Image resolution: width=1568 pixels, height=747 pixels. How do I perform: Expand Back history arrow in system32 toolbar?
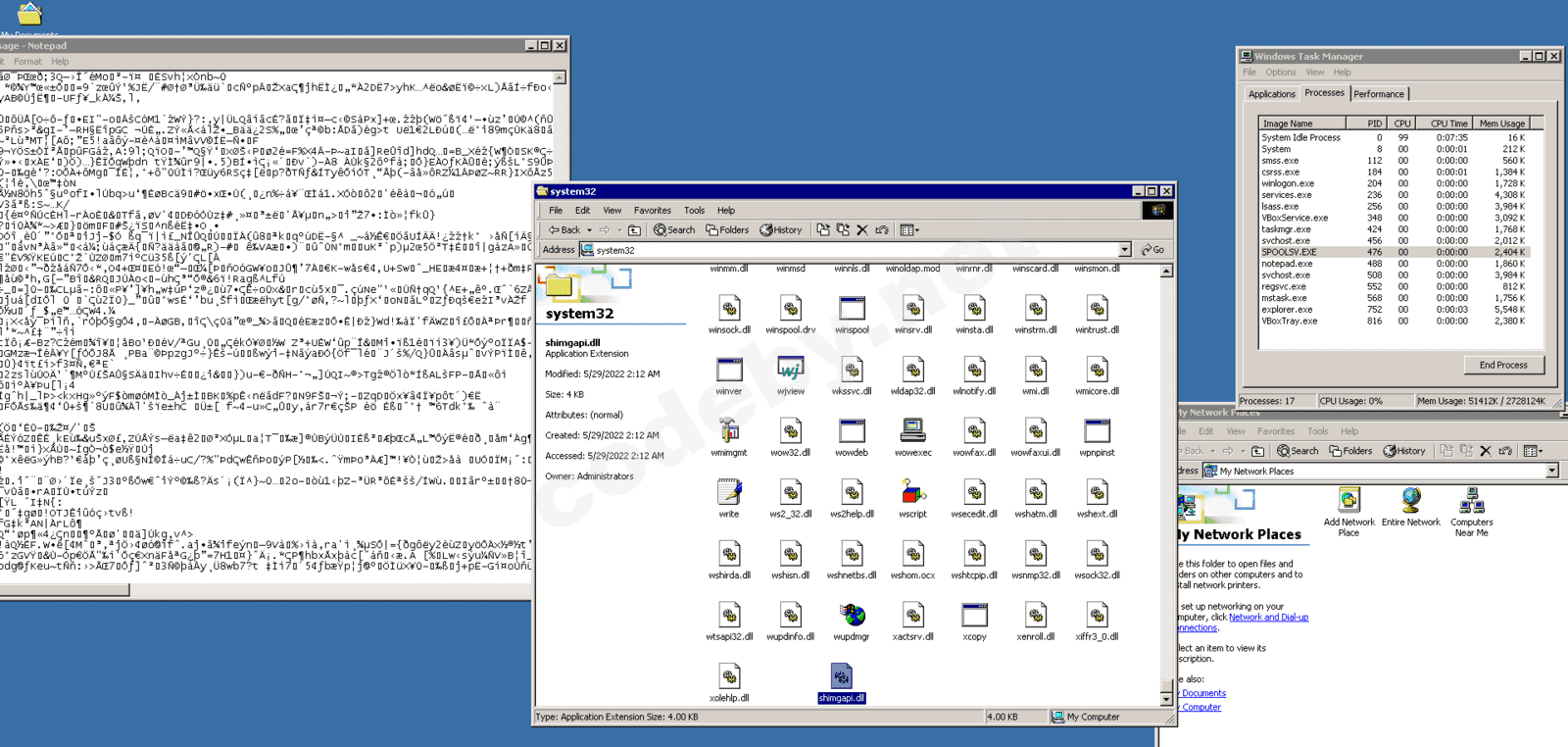(x=589, y=230)
